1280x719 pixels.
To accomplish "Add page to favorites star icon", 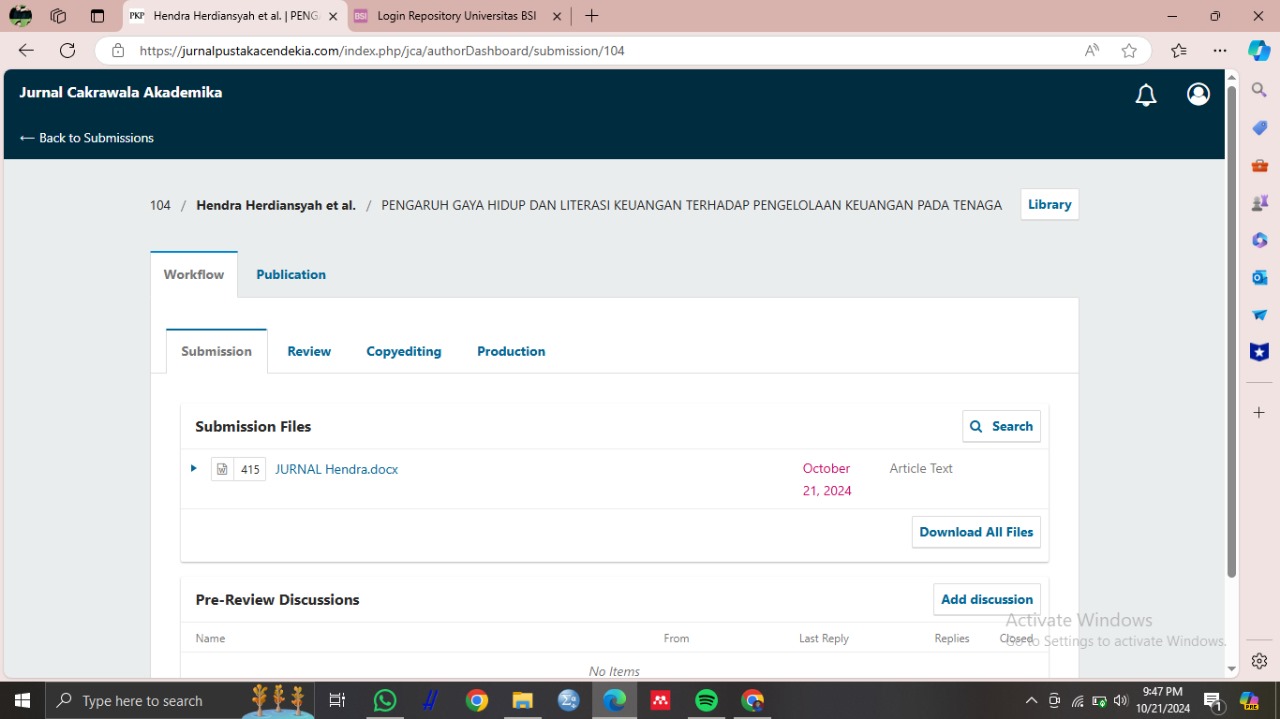I will [1129, 50].
